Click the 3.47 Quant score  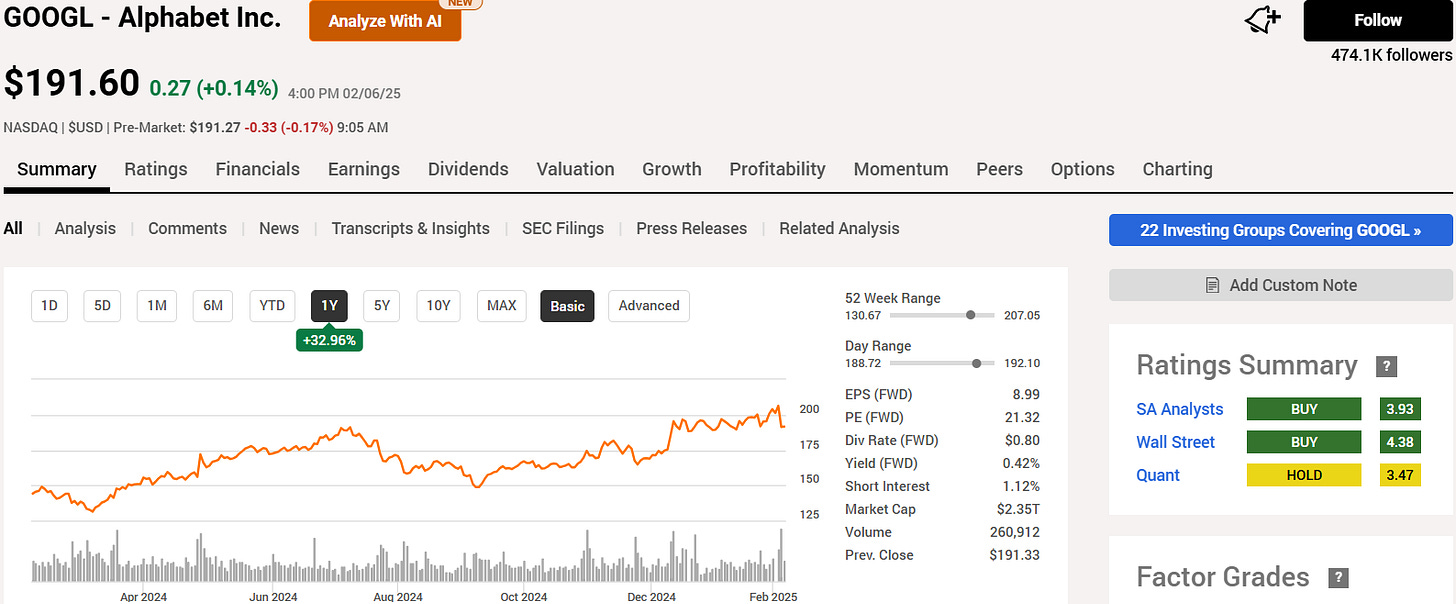click(1400, 475)
